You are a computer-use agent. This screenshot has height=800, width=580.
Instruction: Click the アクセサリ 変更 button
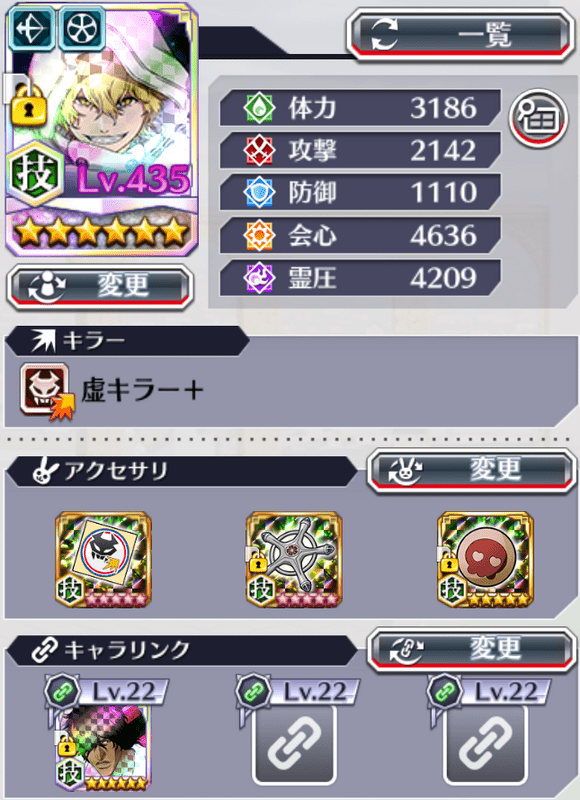point(471,471)
